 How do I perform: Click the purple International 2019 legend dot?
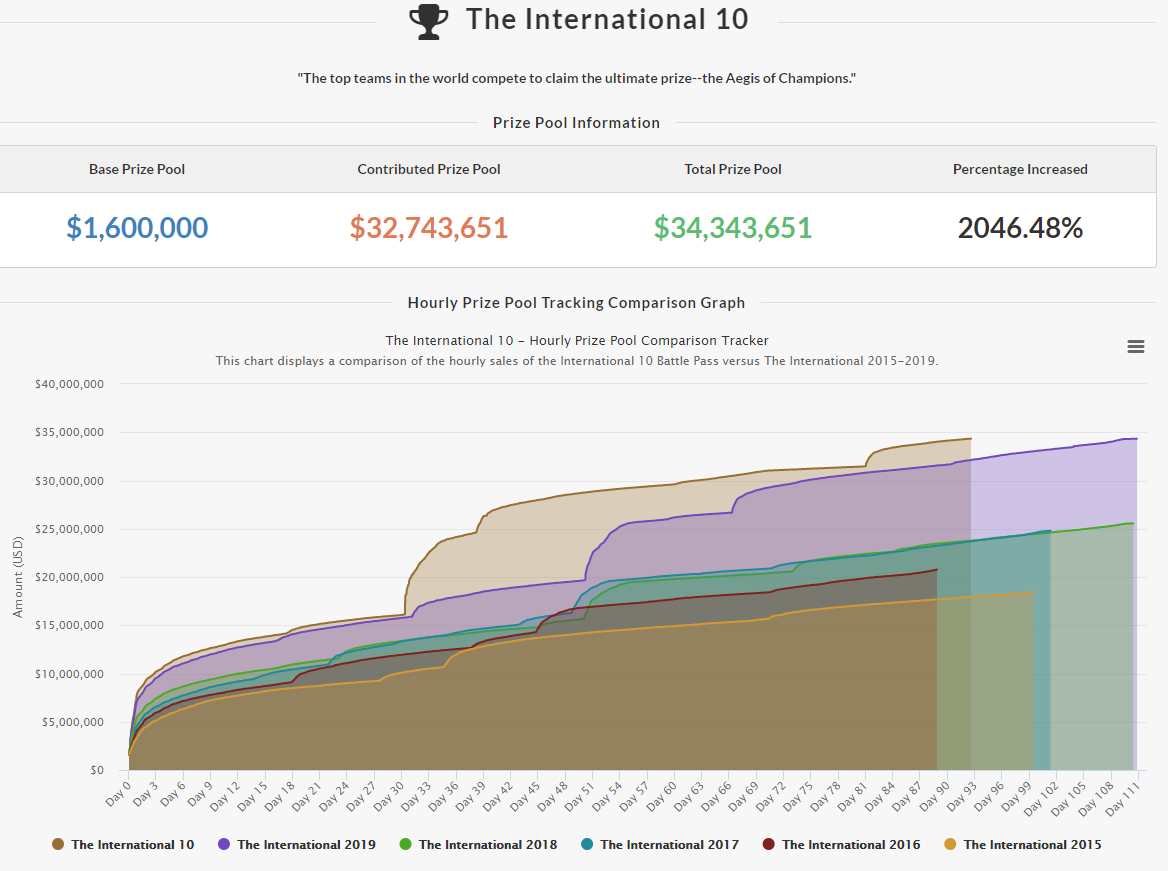[223, 844]
